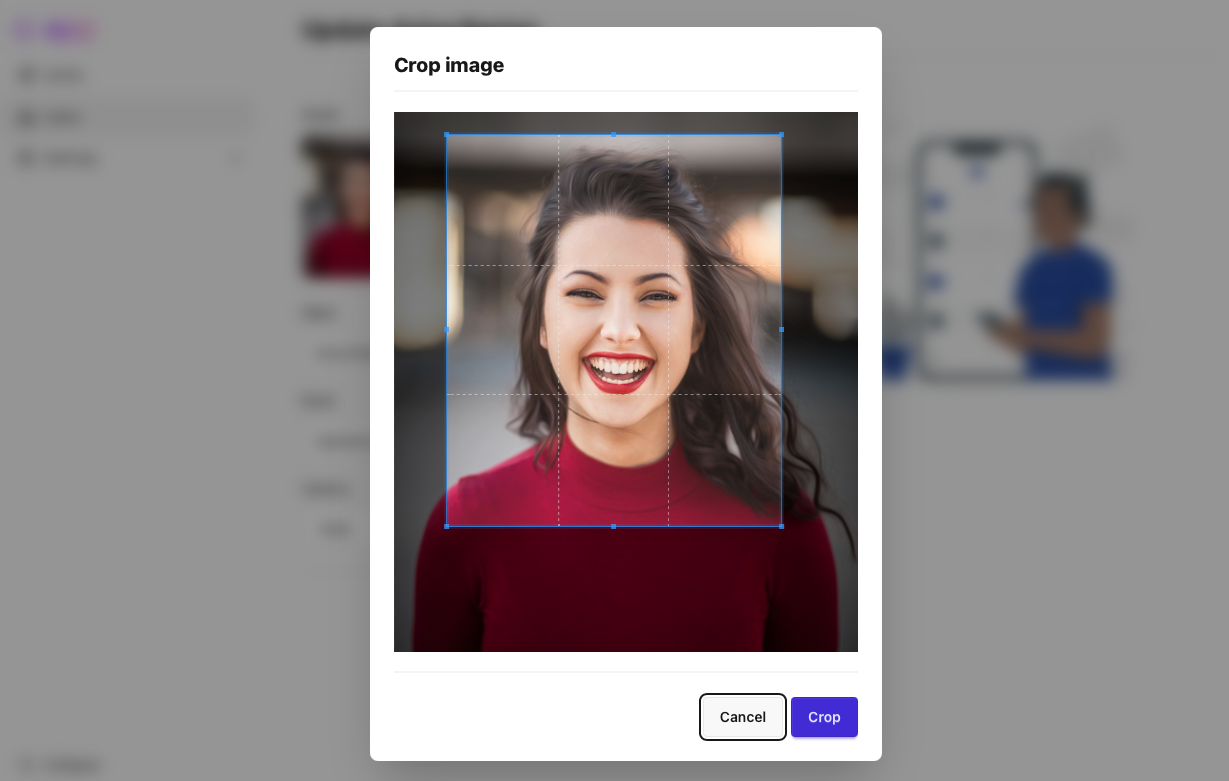Click the "Crop image" dialog title
Image resolution: width=1229 pixels, height=781 pixels.
coord(449,65)
